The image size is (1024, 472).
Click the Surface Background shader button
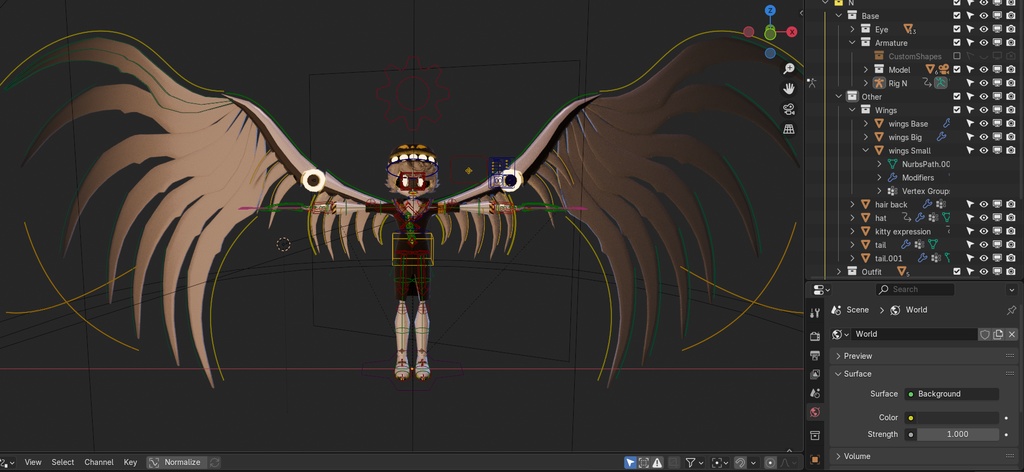click(x=952, y=394)
